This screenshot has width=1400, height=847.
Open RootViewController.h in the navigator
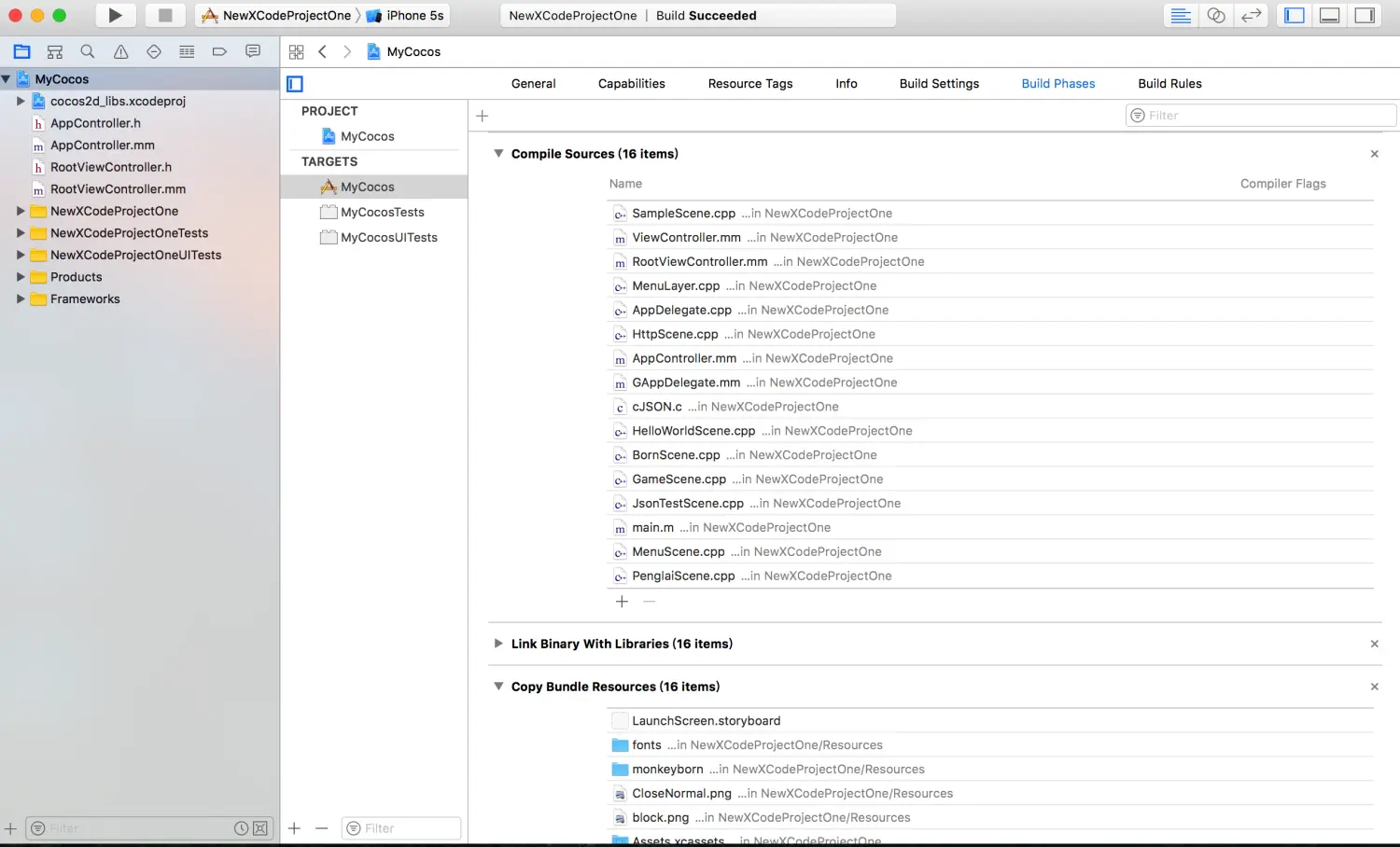coord(111,167)
